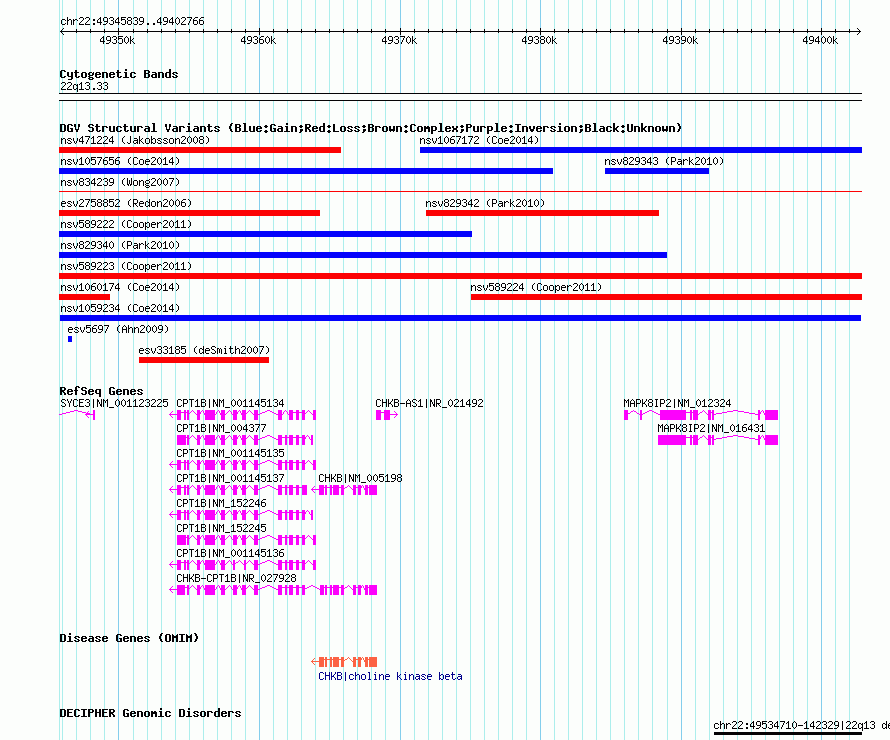Click the CHKB-CPT1B|NR_027928 text label

(x=236, y=578)
